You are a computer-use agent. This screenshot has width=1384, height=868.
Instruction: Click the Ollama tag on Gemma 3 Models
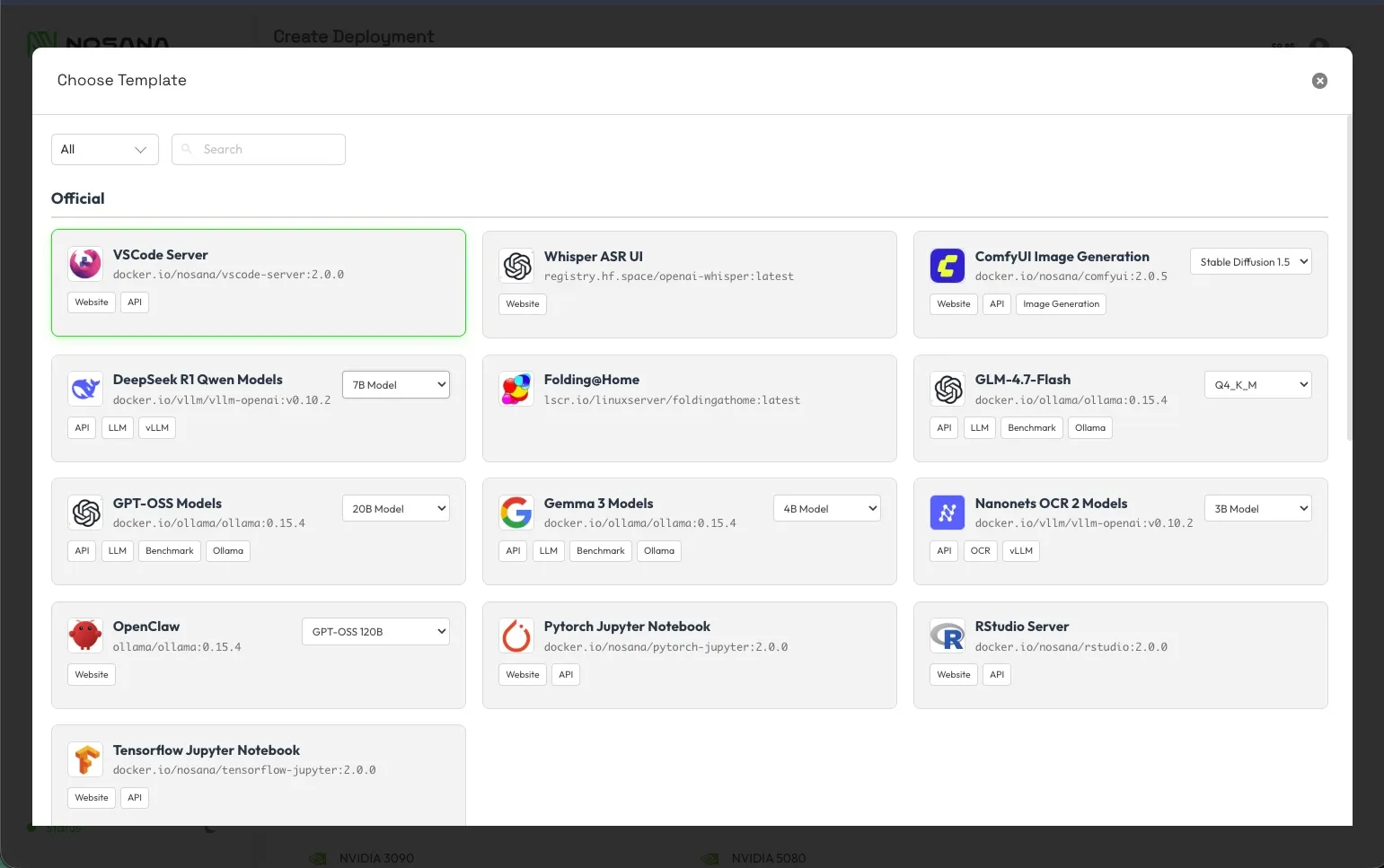coord(659,551)
